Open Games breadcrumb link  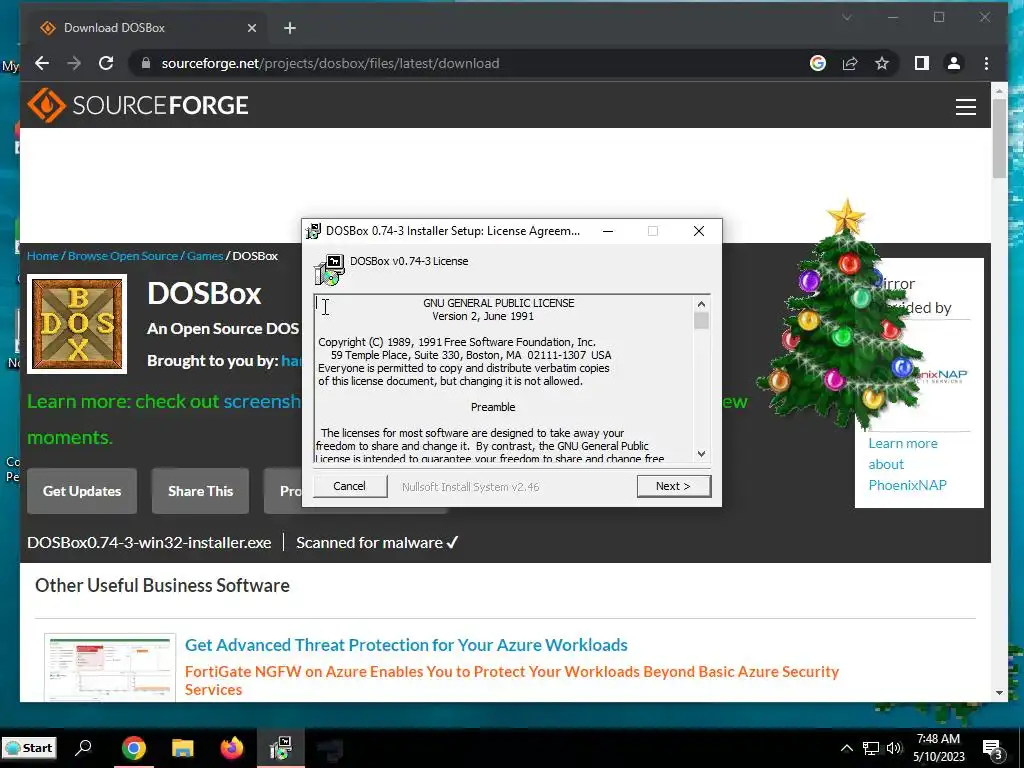click(x=205, y=256)
